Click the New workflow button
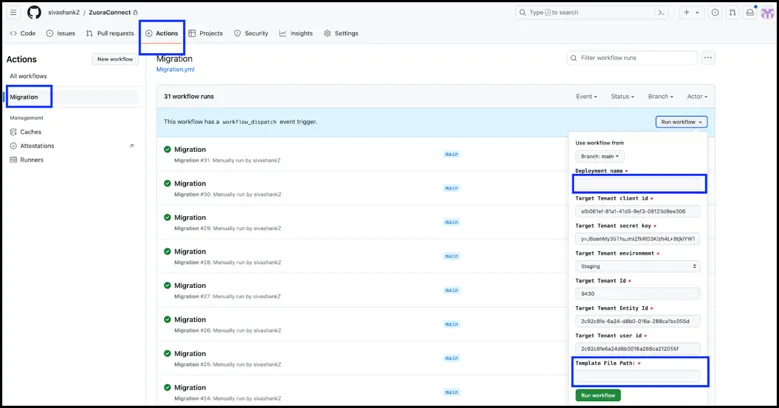 pos(115,59)
